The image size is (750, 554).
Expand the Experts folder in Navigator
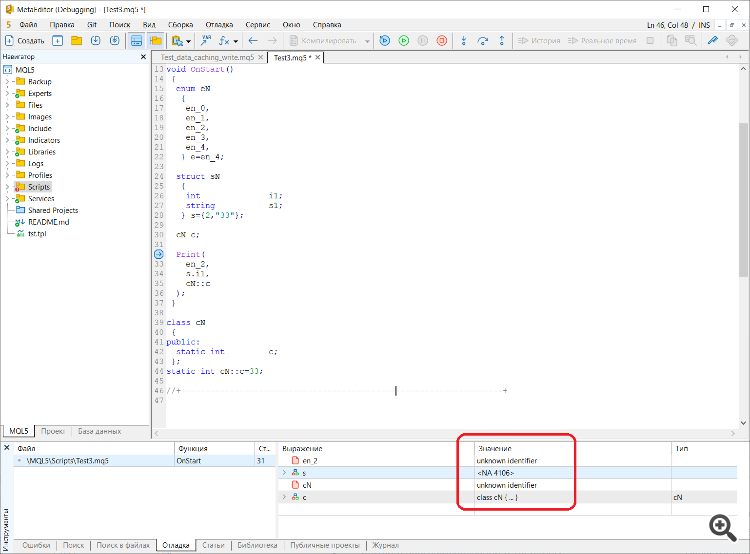coord(7,93)
